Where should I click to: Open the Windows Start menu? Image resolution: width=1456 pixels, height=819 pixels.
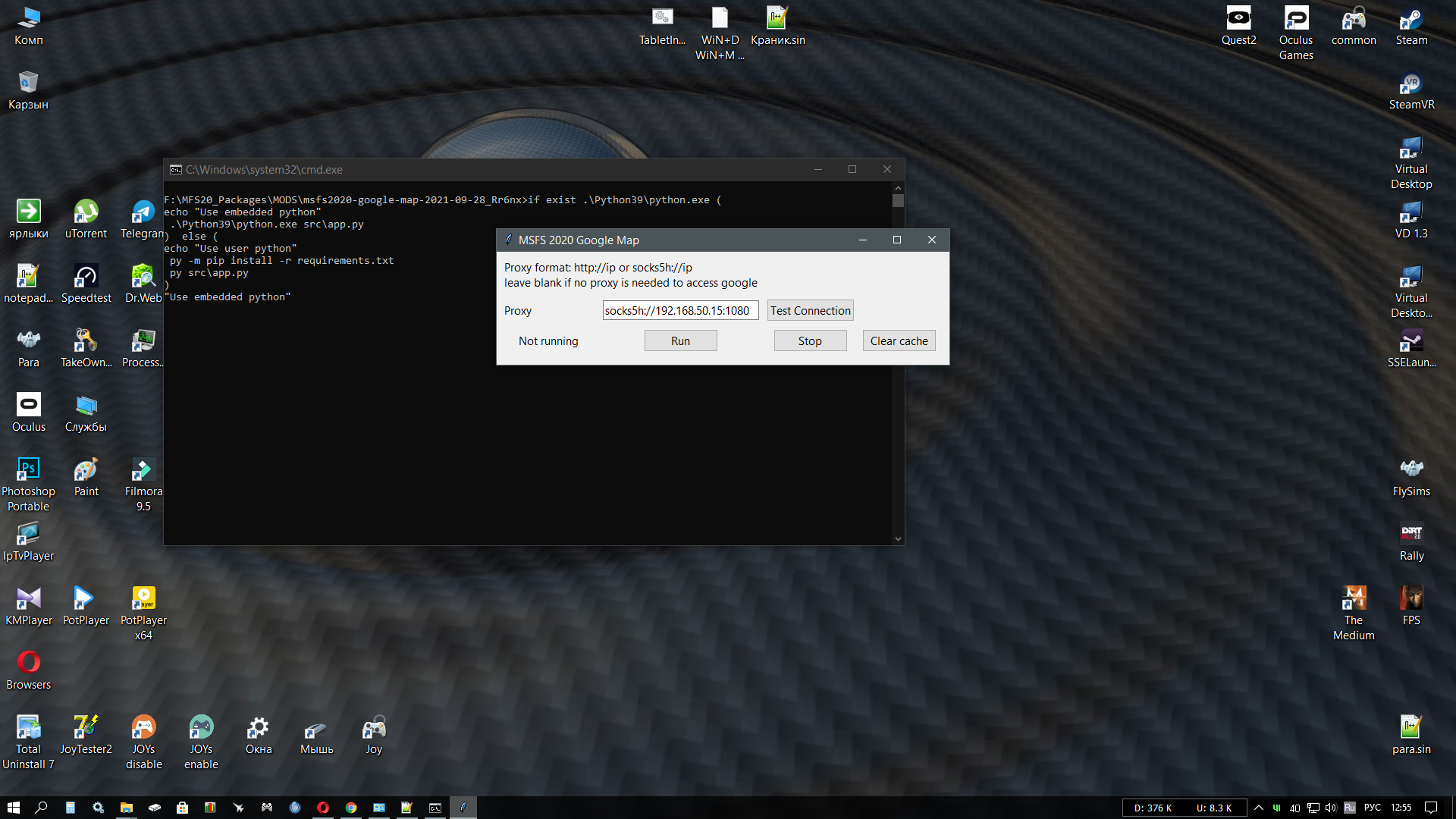13,808
